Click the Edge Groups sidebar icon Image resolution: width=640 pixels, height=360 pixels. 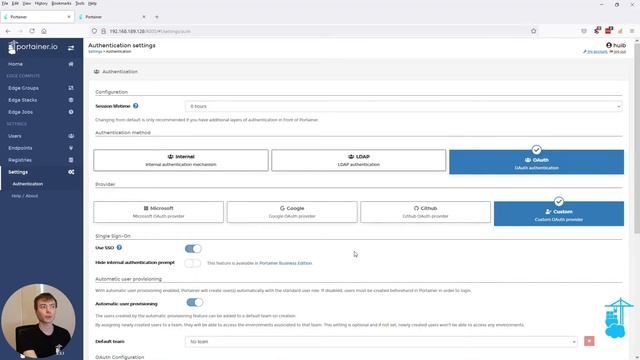[x=71, y=88]
